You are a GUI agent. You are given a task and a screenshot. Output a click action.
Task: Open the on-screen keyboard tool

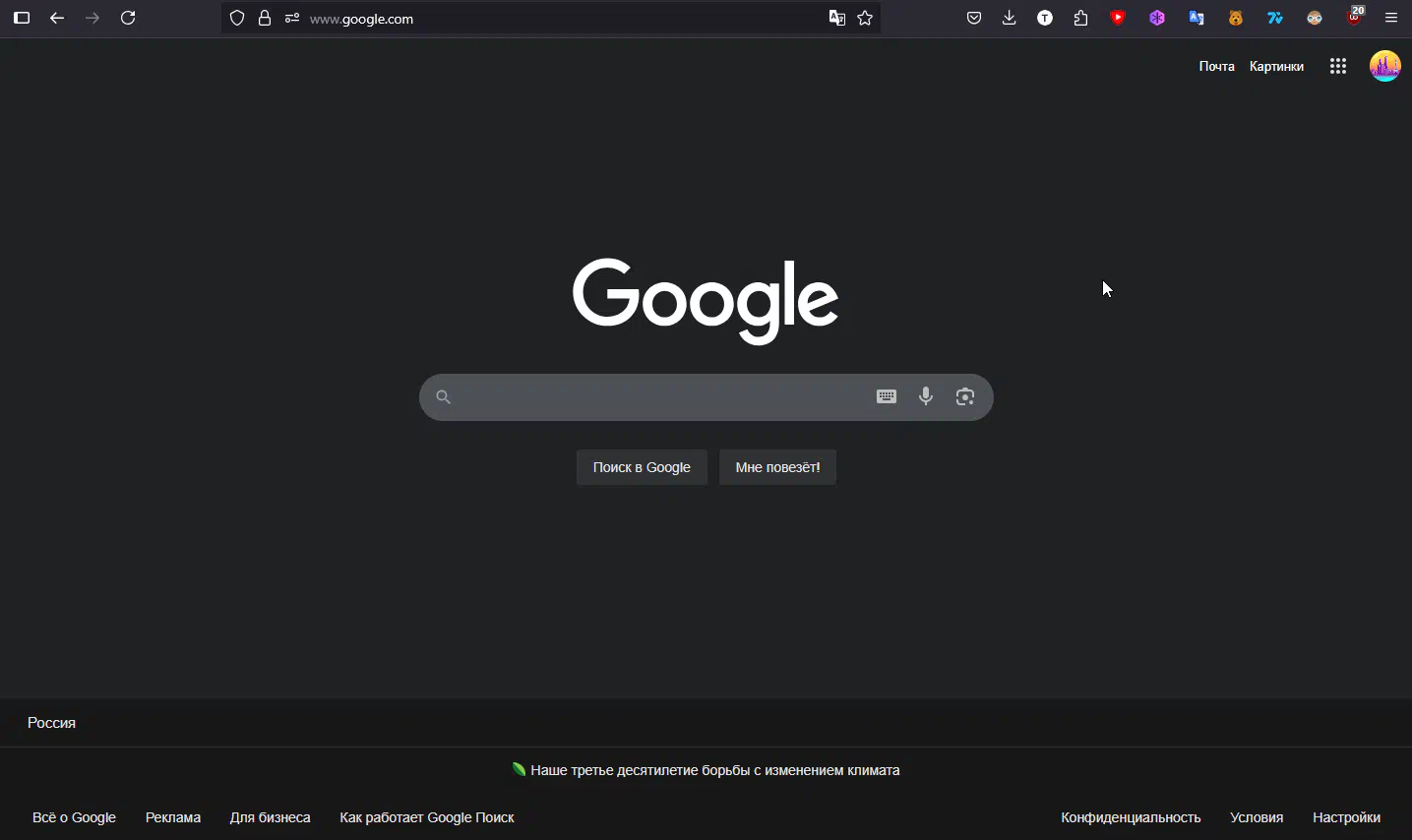click(887, 396)
